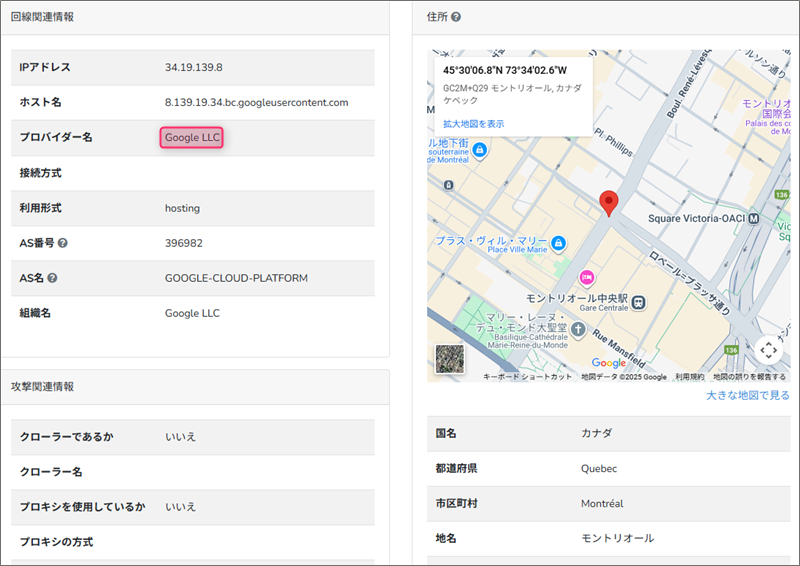
Task: Open 利用規約 map terms link
Action: (x=689, y=377)
